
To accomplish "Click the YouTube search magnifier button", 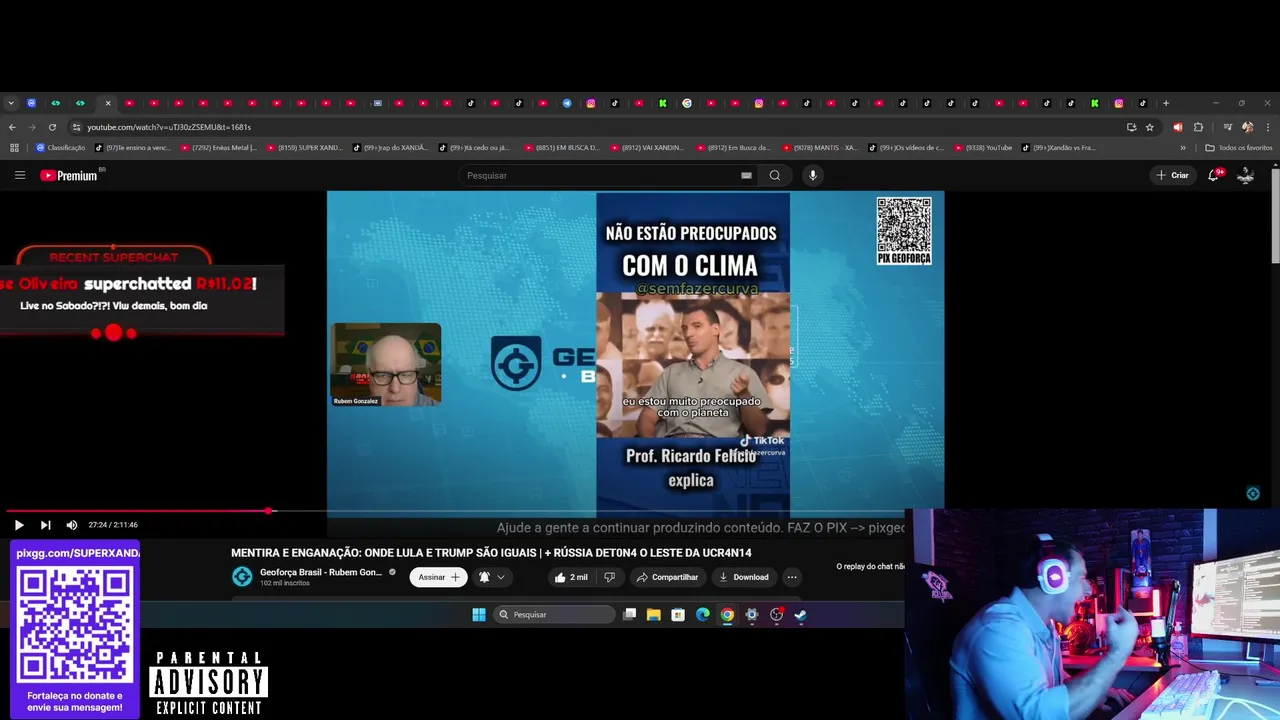I will click(774, 175).
